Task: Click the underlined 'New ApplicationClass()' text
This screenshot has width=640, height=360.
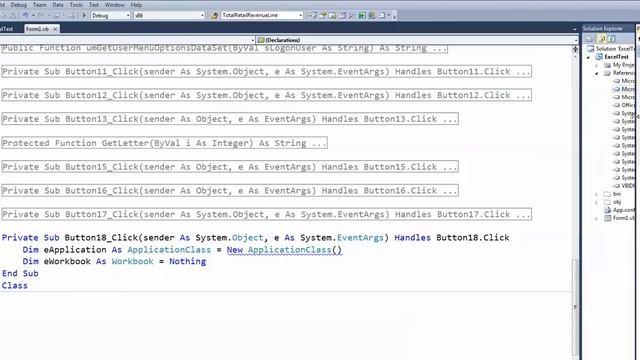Action: [x=284, y=249]
